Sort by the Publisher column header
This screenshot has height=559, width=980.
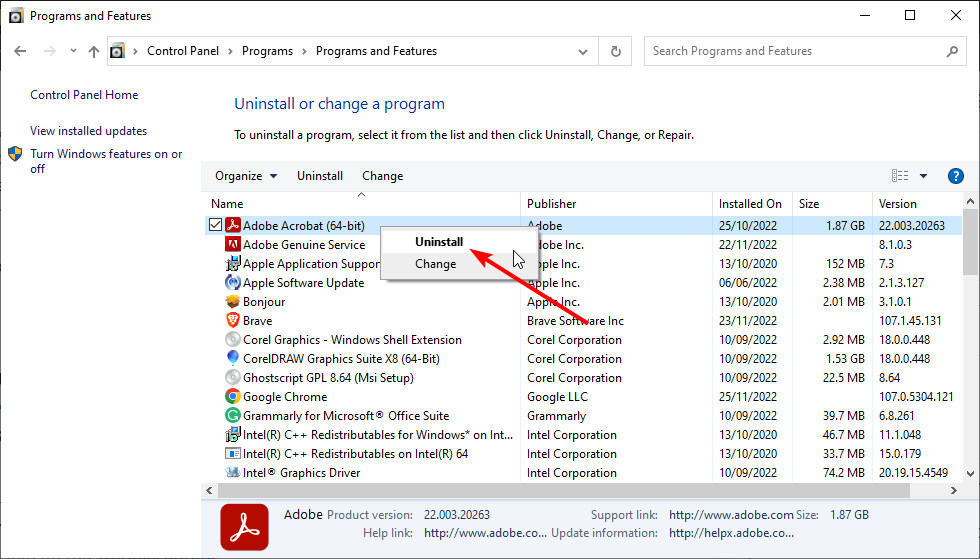(616, 204)
